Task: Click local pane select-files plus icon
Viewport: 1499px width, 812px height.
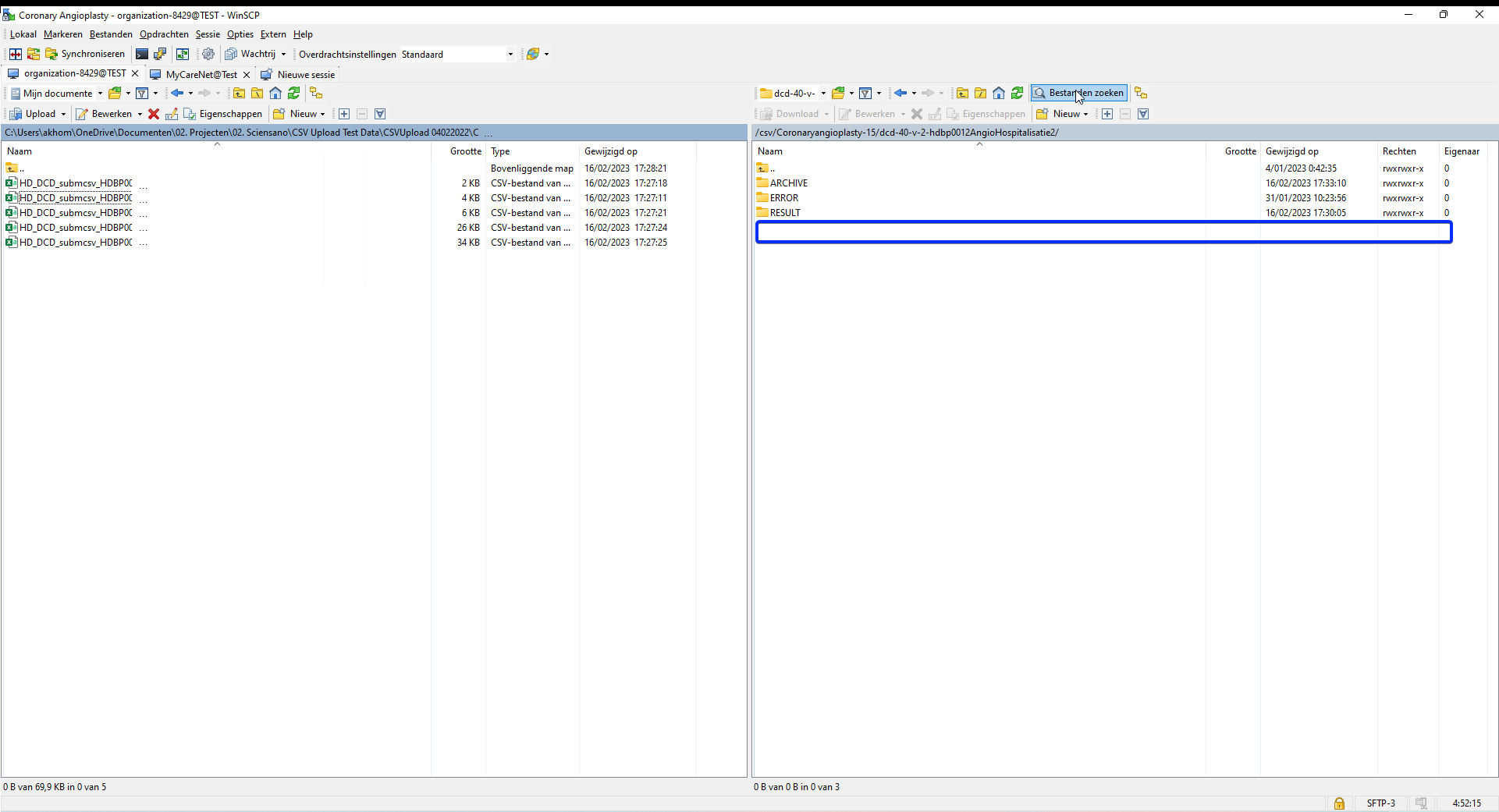Action: (x=343, y=114)
